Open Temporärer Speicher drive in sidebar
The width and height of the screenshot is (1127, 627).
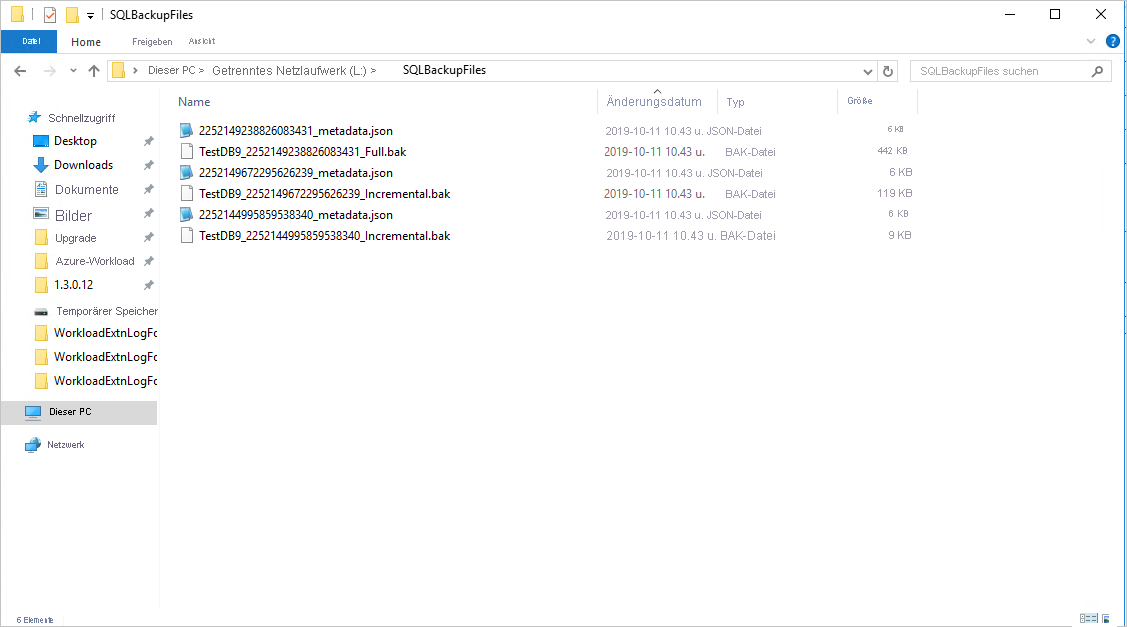tap(106, 311)
